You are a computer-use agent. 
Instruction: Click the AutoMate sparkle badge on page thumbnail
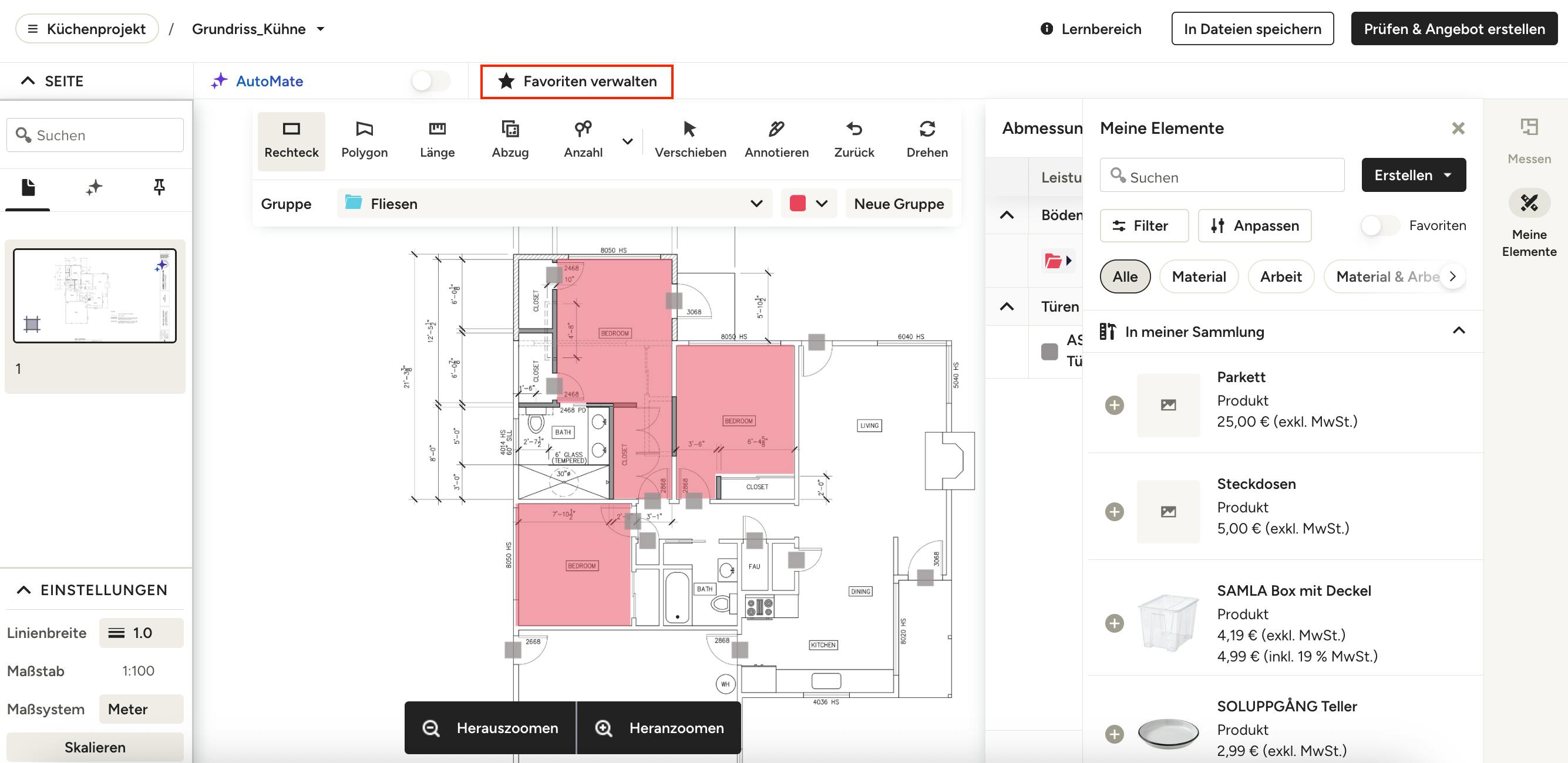(161, 266)
